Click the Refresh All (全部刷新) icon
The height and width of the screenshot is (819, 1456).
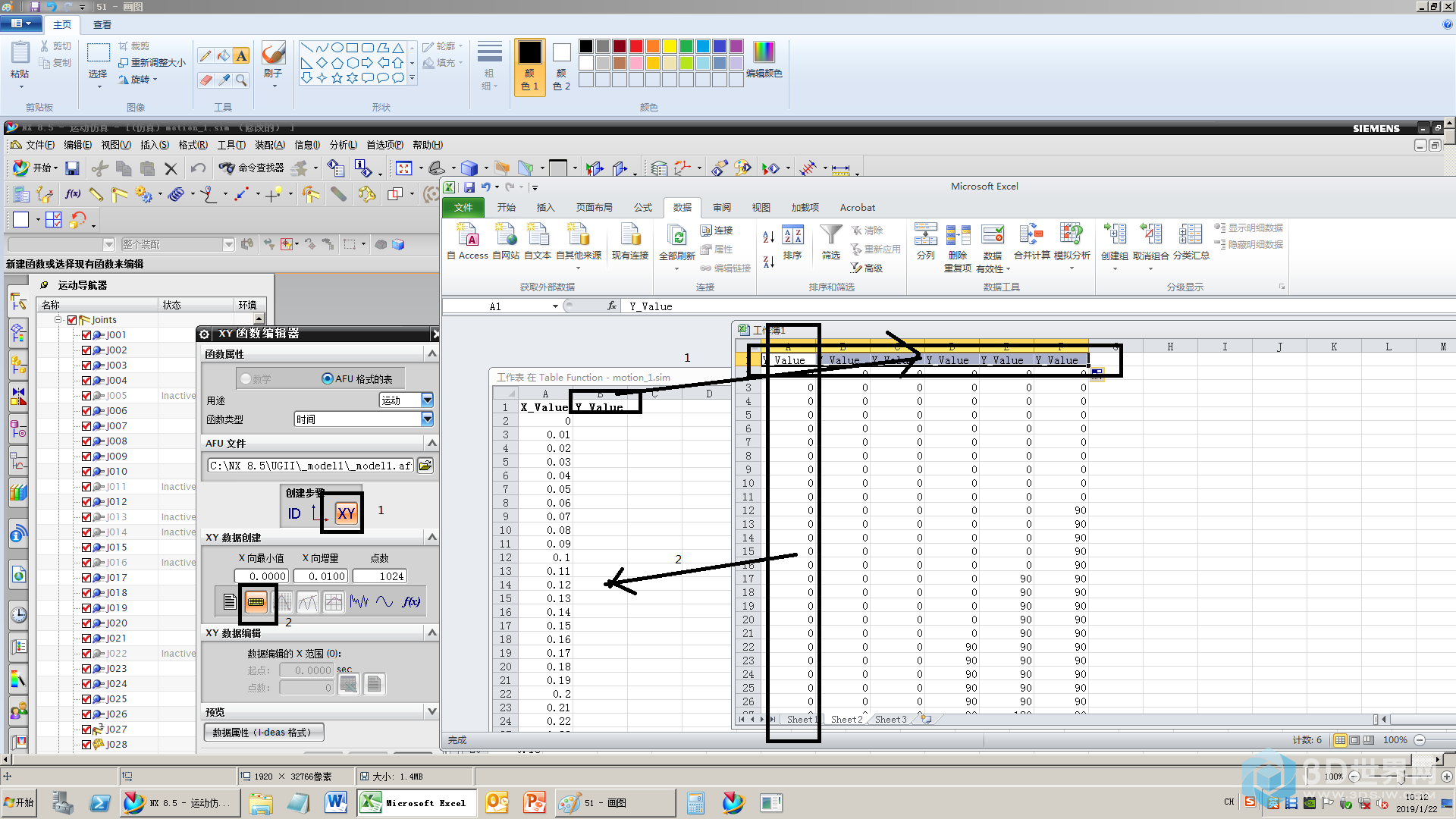pos(676,236)
